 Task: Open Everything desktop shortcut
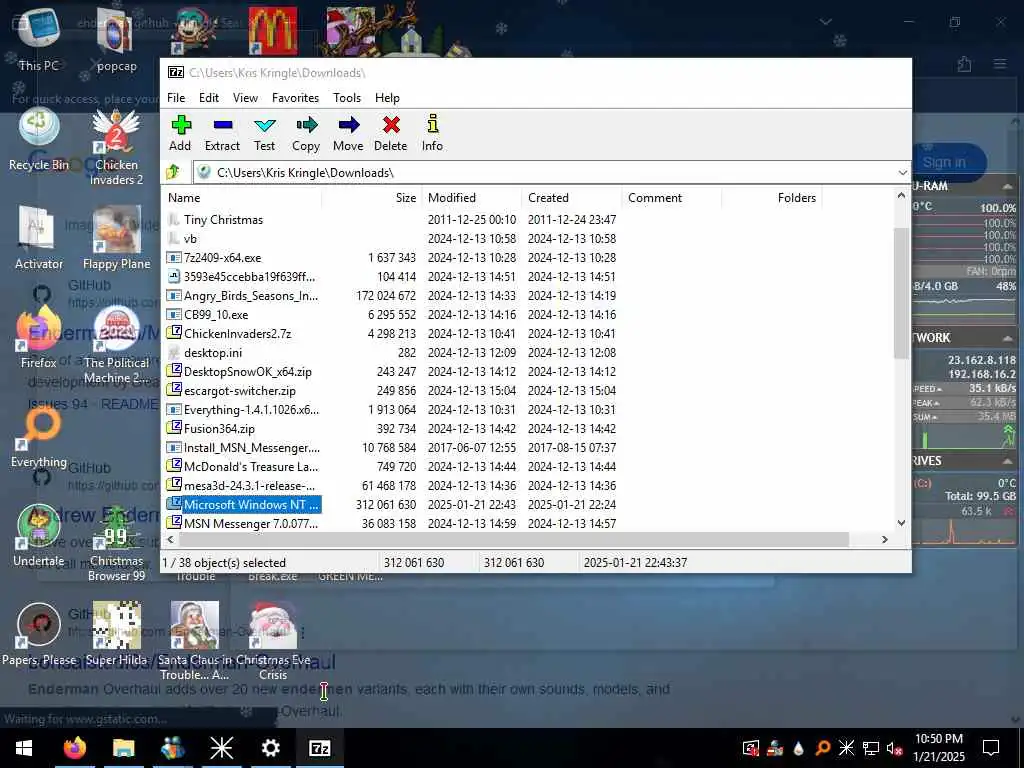[x=39, y=436]
